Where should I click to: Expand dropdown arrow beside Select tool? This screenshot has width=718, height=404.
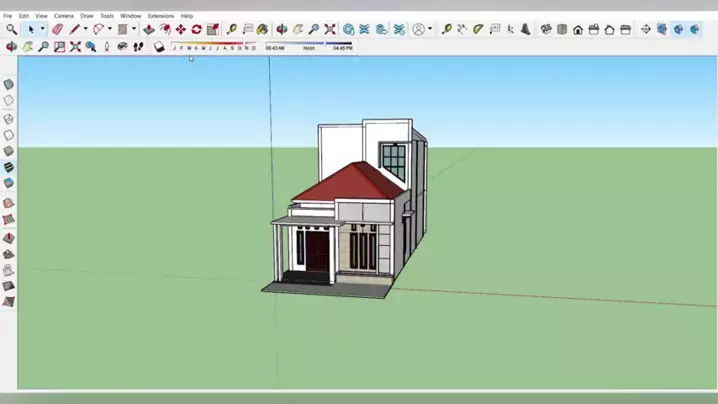click(x=42, y=30)
